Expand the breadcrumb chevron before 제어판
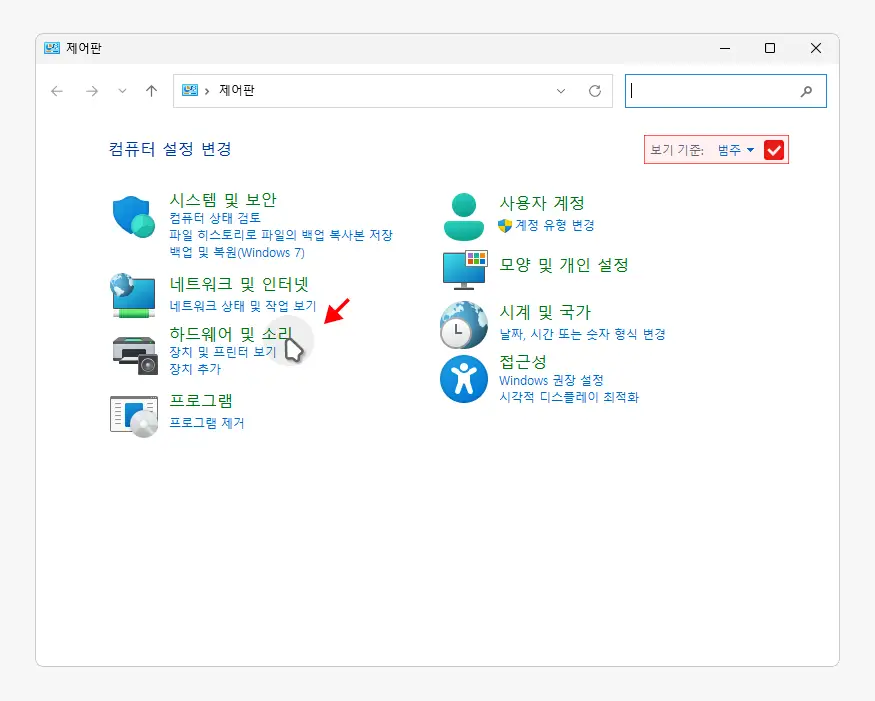This screenshot has height=701, width=875. tap(207, 91)
